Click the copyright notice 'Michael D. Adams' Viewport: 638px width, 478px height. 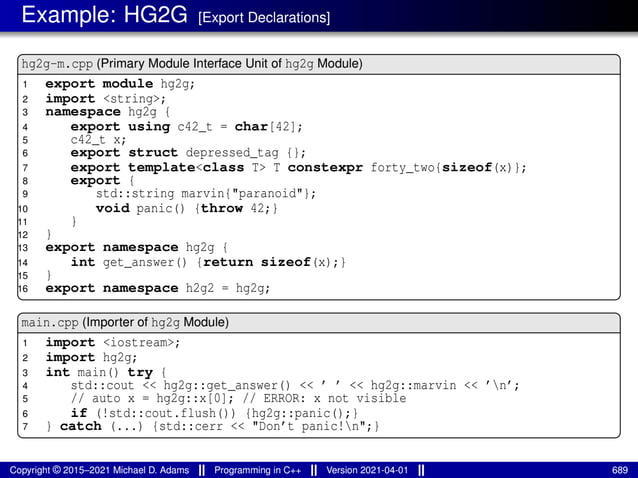click(99, 470)
